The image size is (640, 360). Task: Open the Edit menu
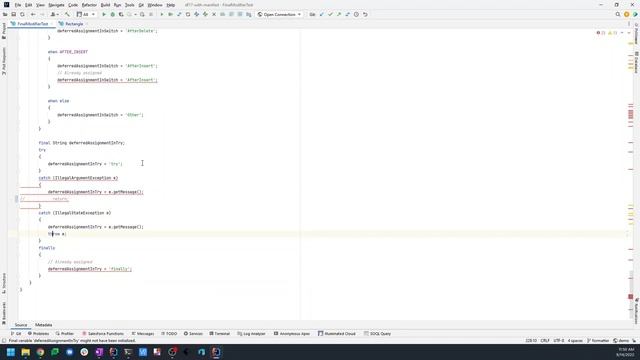[x=28, y=5]
